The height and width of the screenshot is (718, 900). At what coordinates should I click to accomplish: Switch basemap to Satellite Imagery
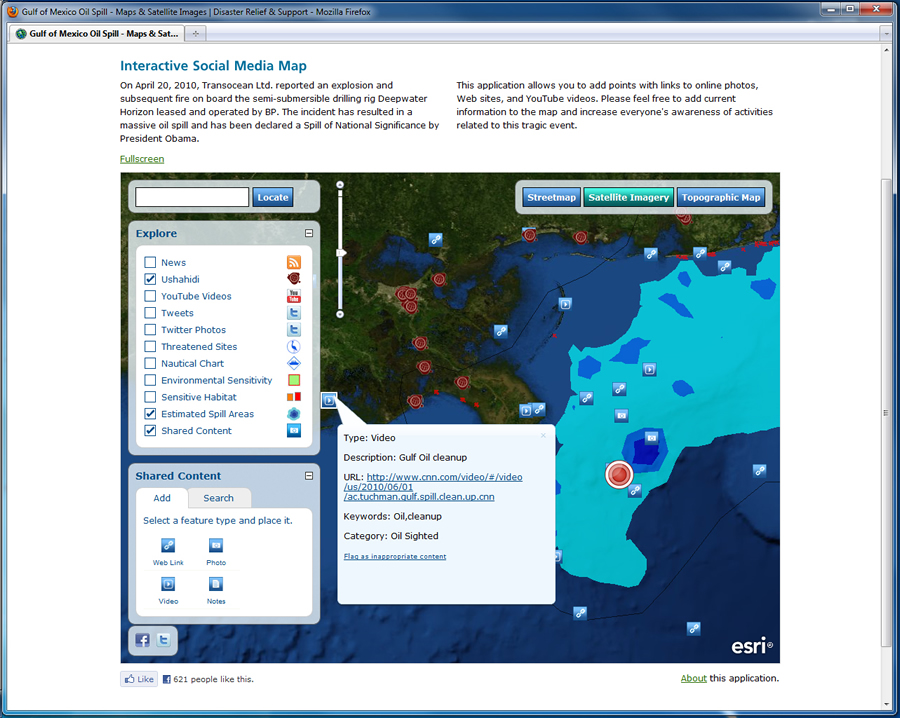(629, 197)
